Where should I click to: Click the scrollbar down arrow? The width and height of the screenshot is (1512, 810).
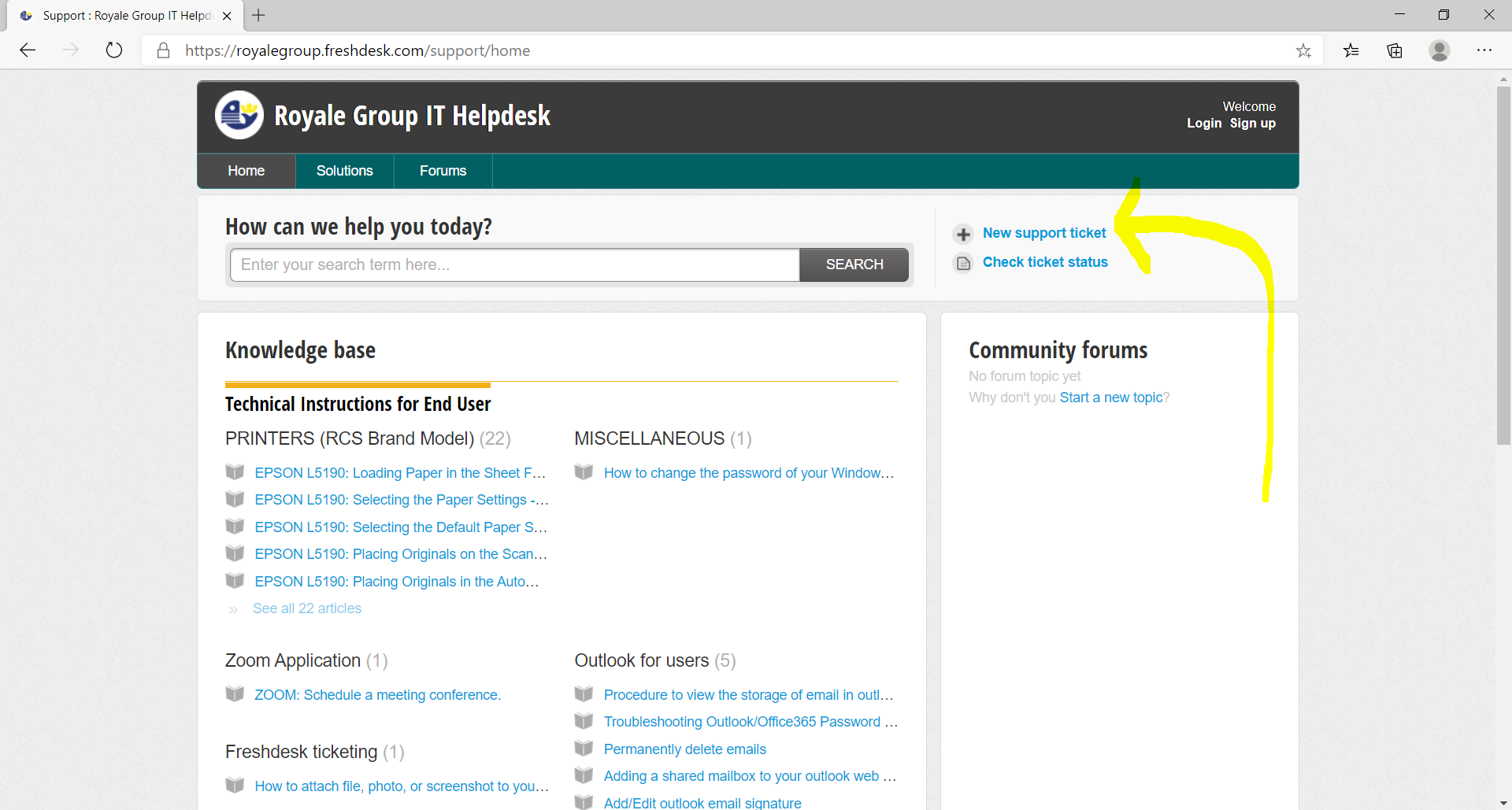click(1503, 804)
